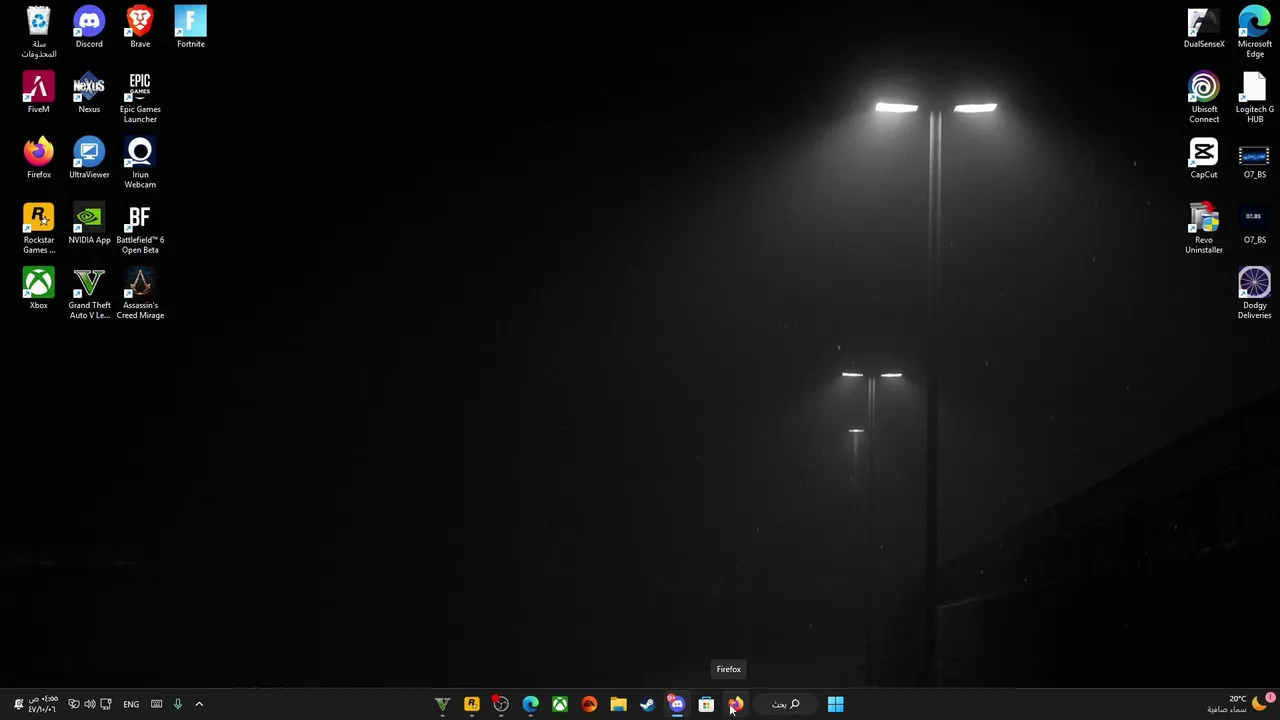
Task: Select the Grand Theft Auto V desktop icon
Action: tap(89, 294)
